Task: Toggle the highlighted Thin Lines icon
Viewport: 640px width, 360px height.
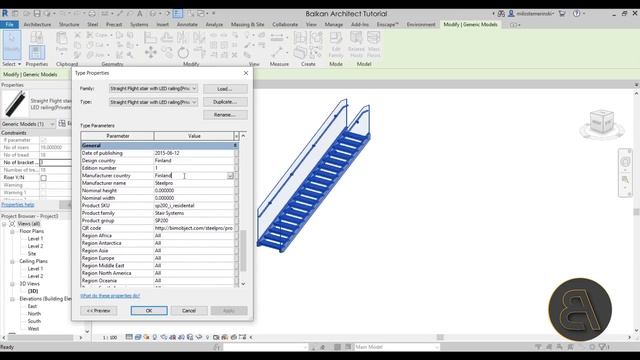Action: point(178,13)
